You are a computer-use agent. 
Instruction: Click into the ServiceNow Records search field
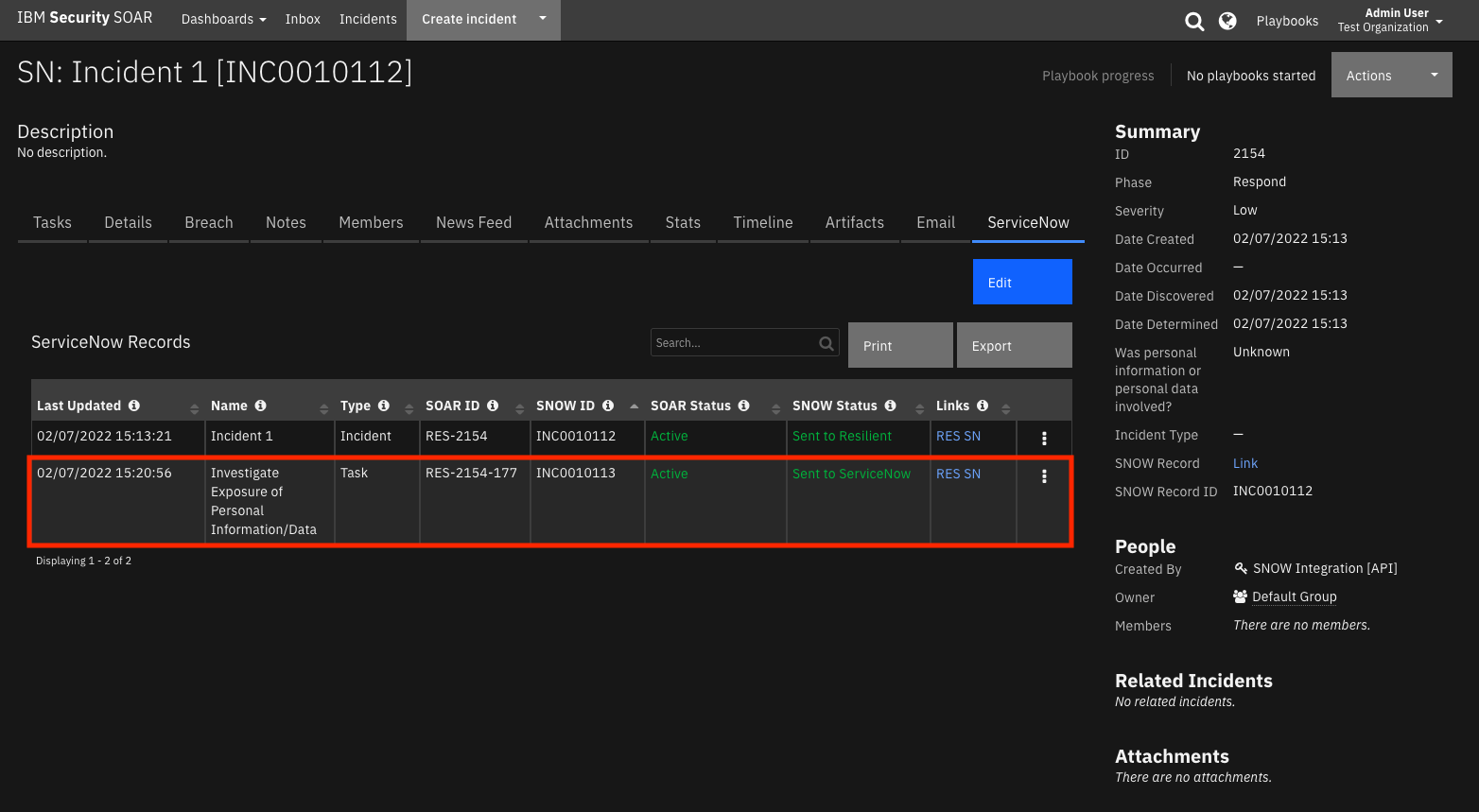(x=736, y=342)
